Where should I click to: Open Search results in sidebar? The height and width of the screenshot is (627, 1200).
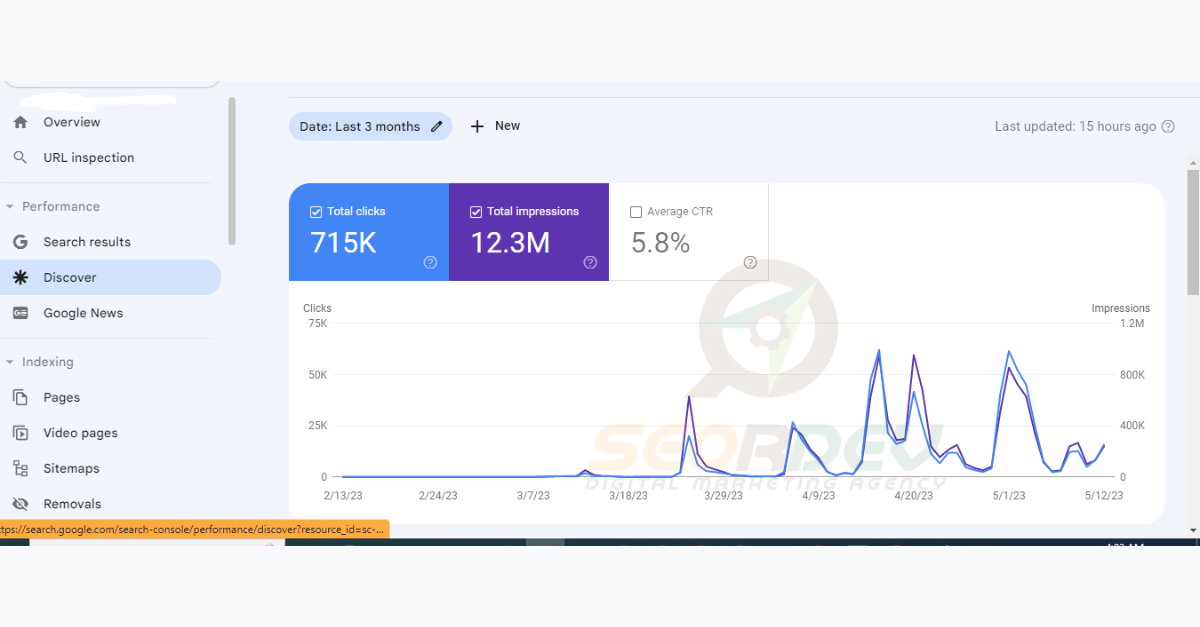[86, 242]
